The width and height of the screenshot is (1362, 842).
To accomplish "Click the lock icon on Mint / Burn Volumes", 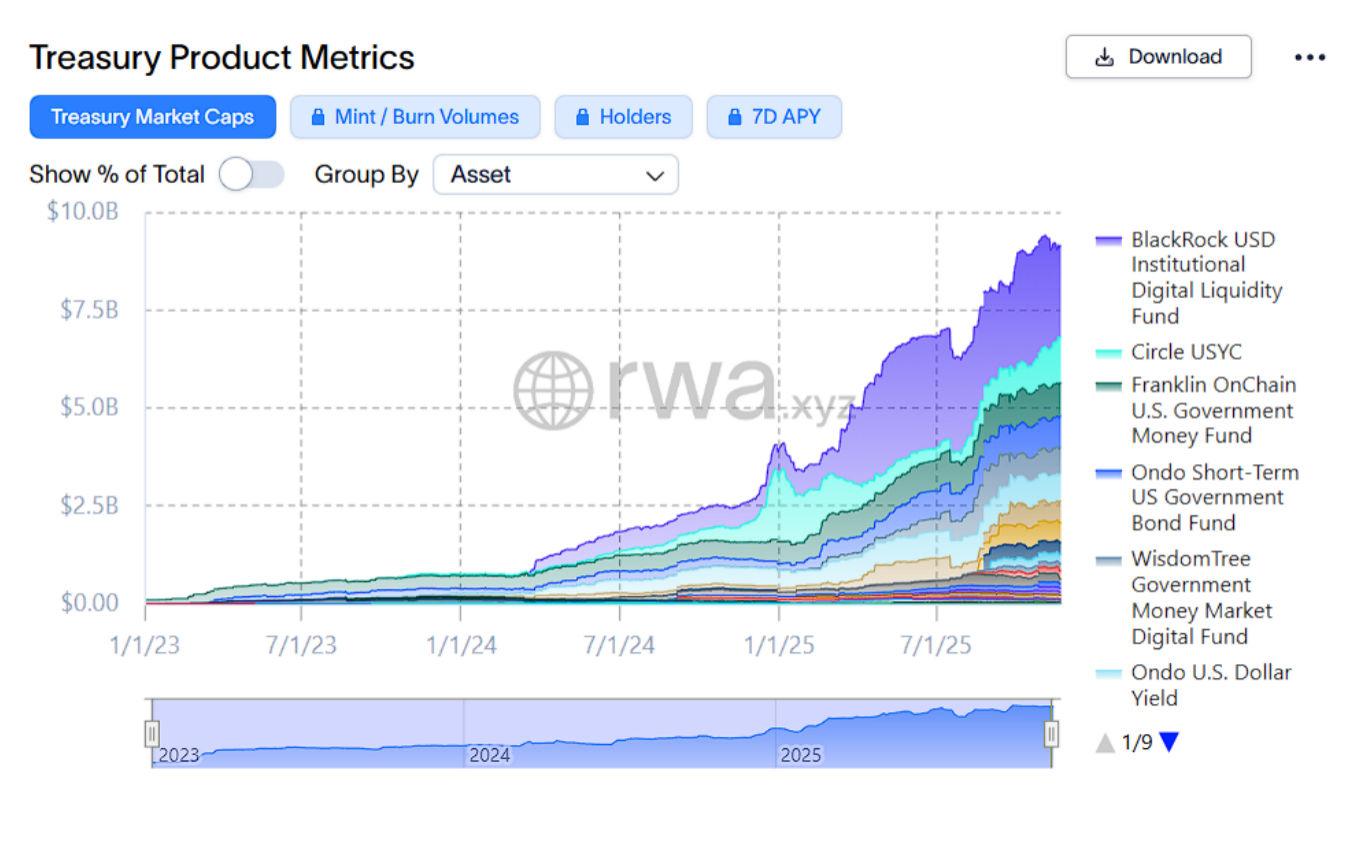I will click(317, 117).
